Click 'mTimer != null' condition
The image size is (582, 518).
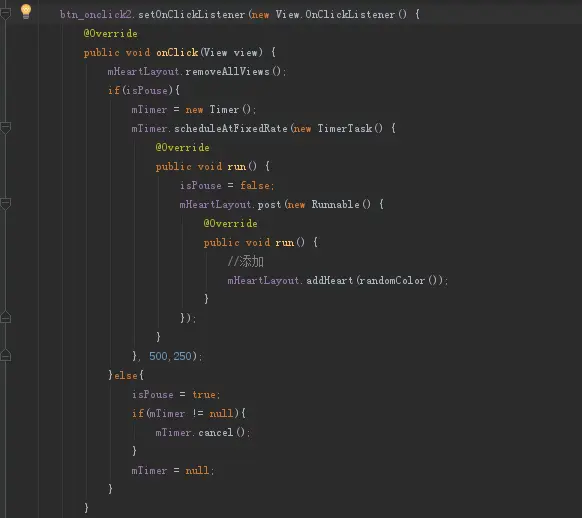(191, 413)
